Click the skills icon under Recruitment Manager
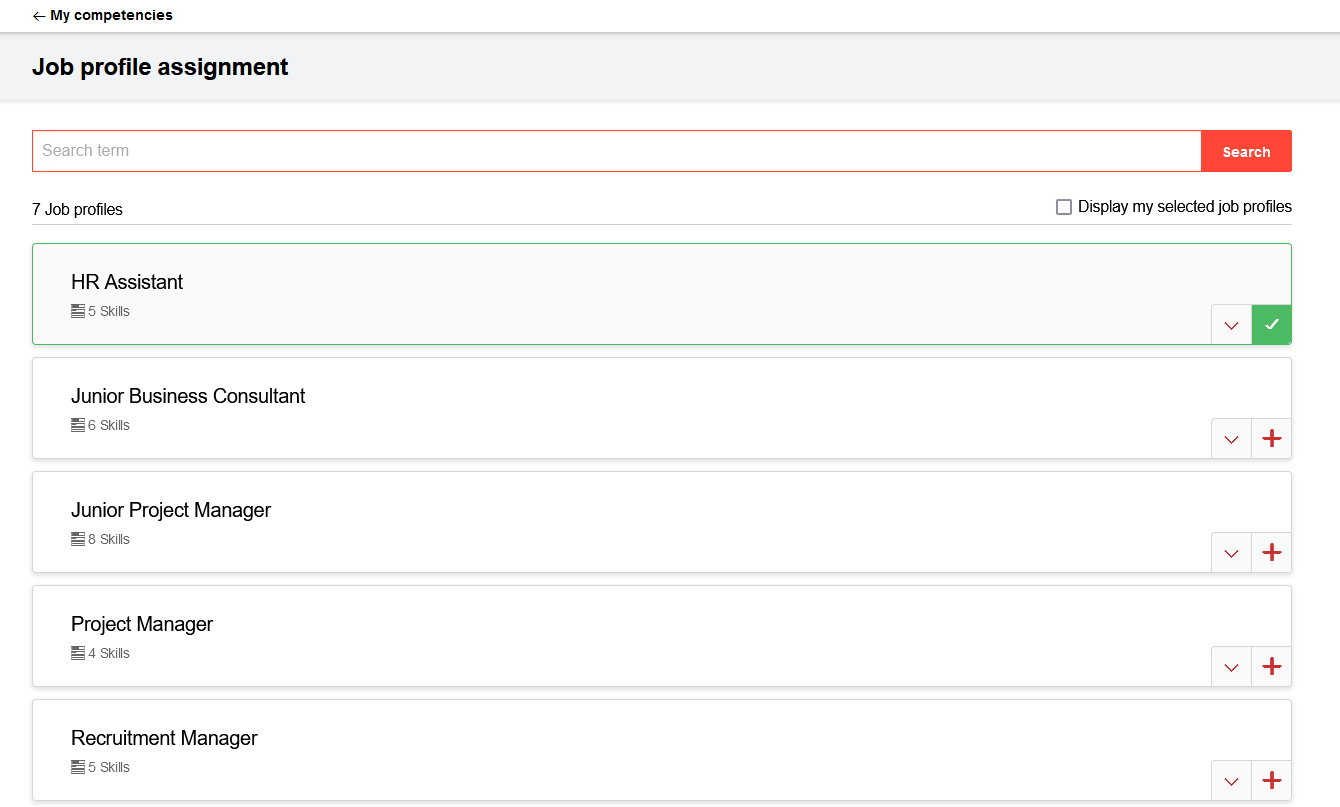Viewport: 1340px width, 807px height. click(78, 767)
